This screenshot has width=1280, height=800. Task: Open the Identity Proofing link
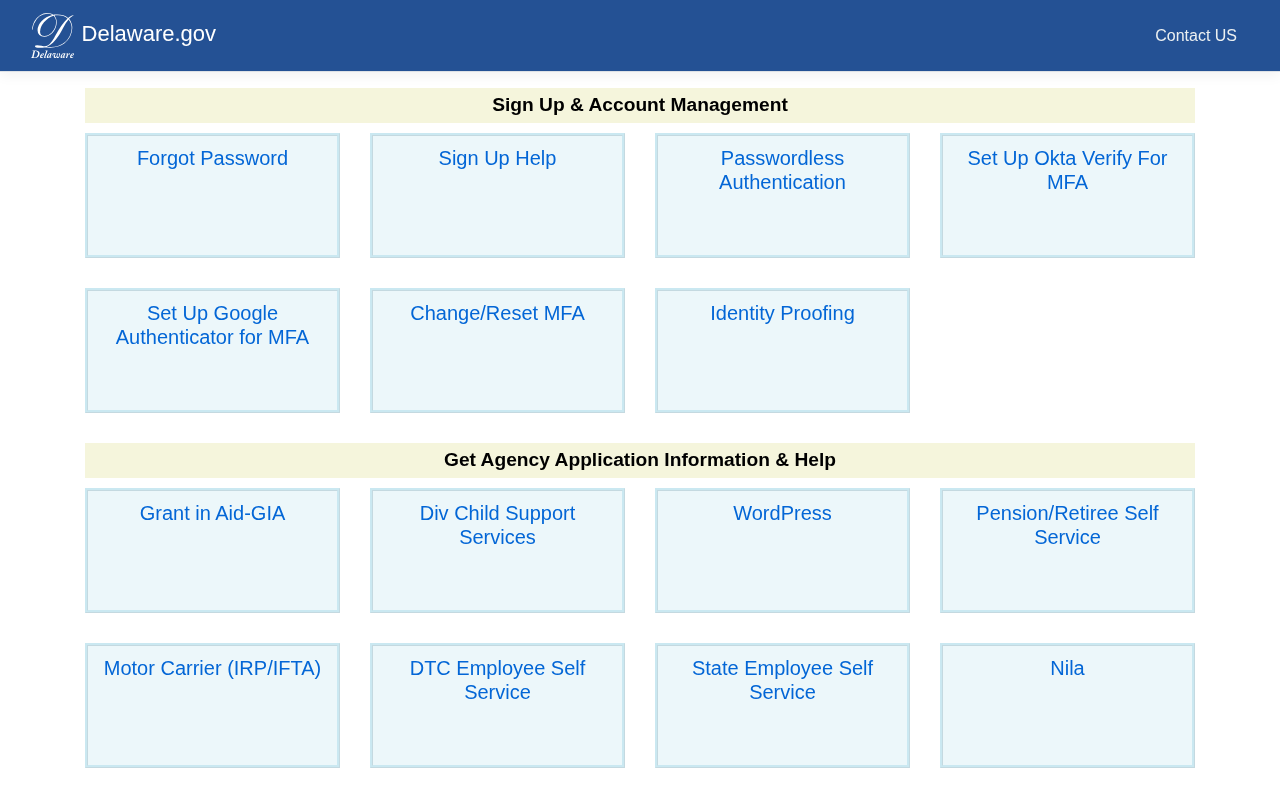pos(782,314)
